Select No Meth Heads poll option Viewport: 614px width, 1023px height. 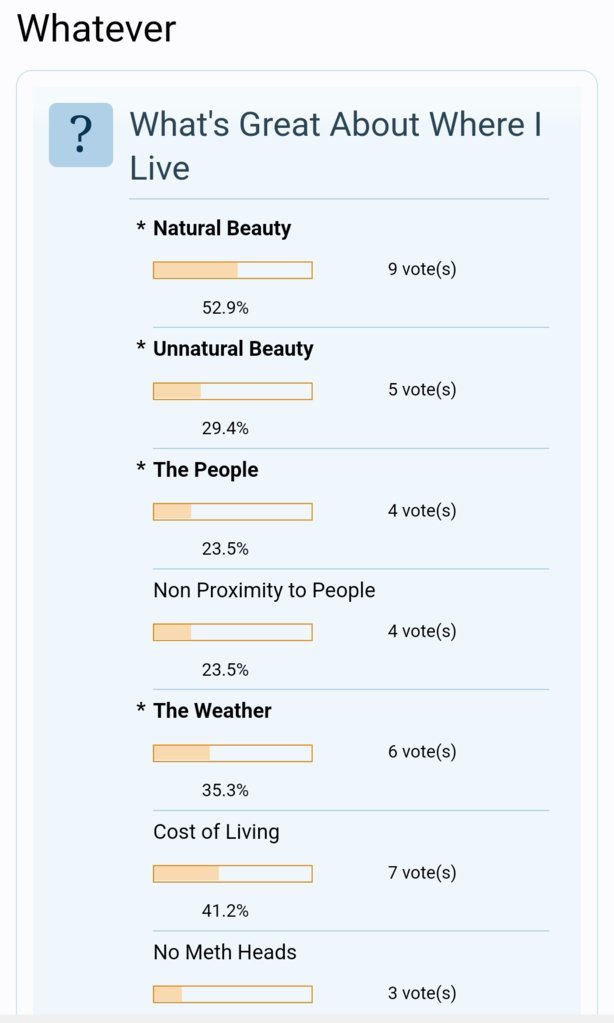click(x=224, y=952)
